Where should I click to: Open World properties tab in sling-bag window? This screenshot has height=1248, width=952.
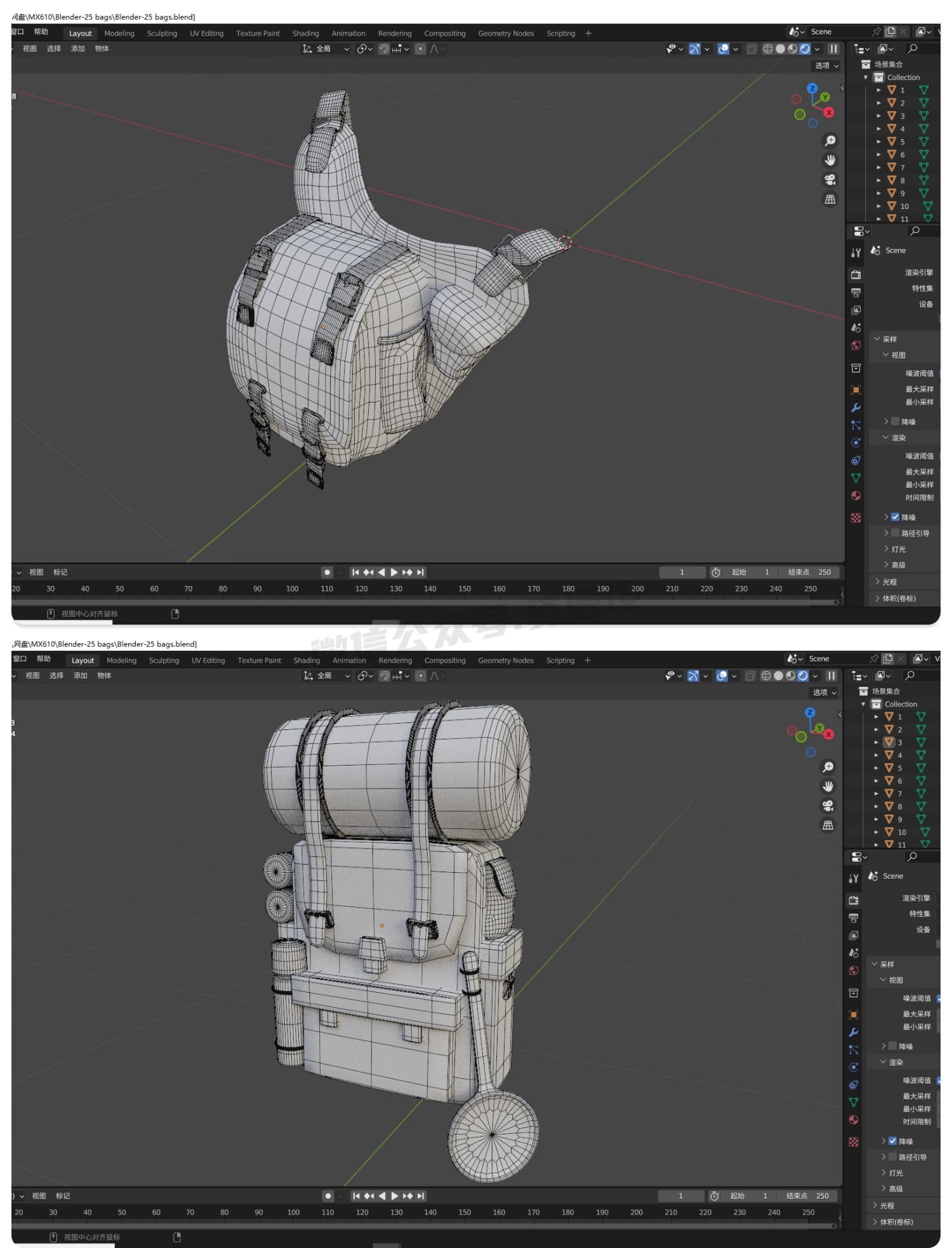click(856, 345)
